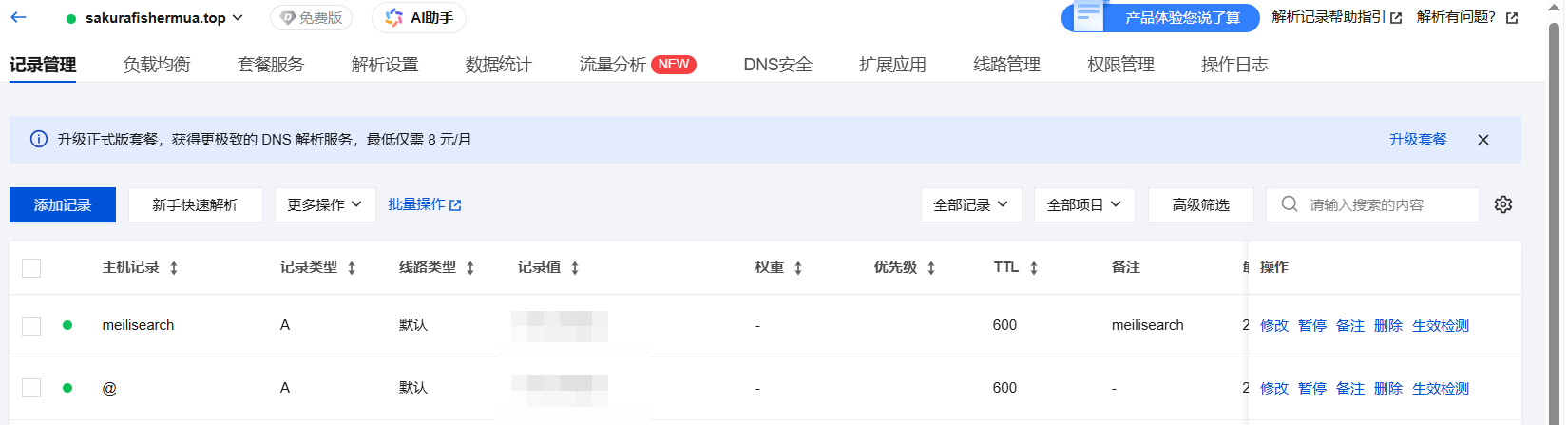Click the 升级套餐 link

pyautogui.click(x=1417, y=140)
